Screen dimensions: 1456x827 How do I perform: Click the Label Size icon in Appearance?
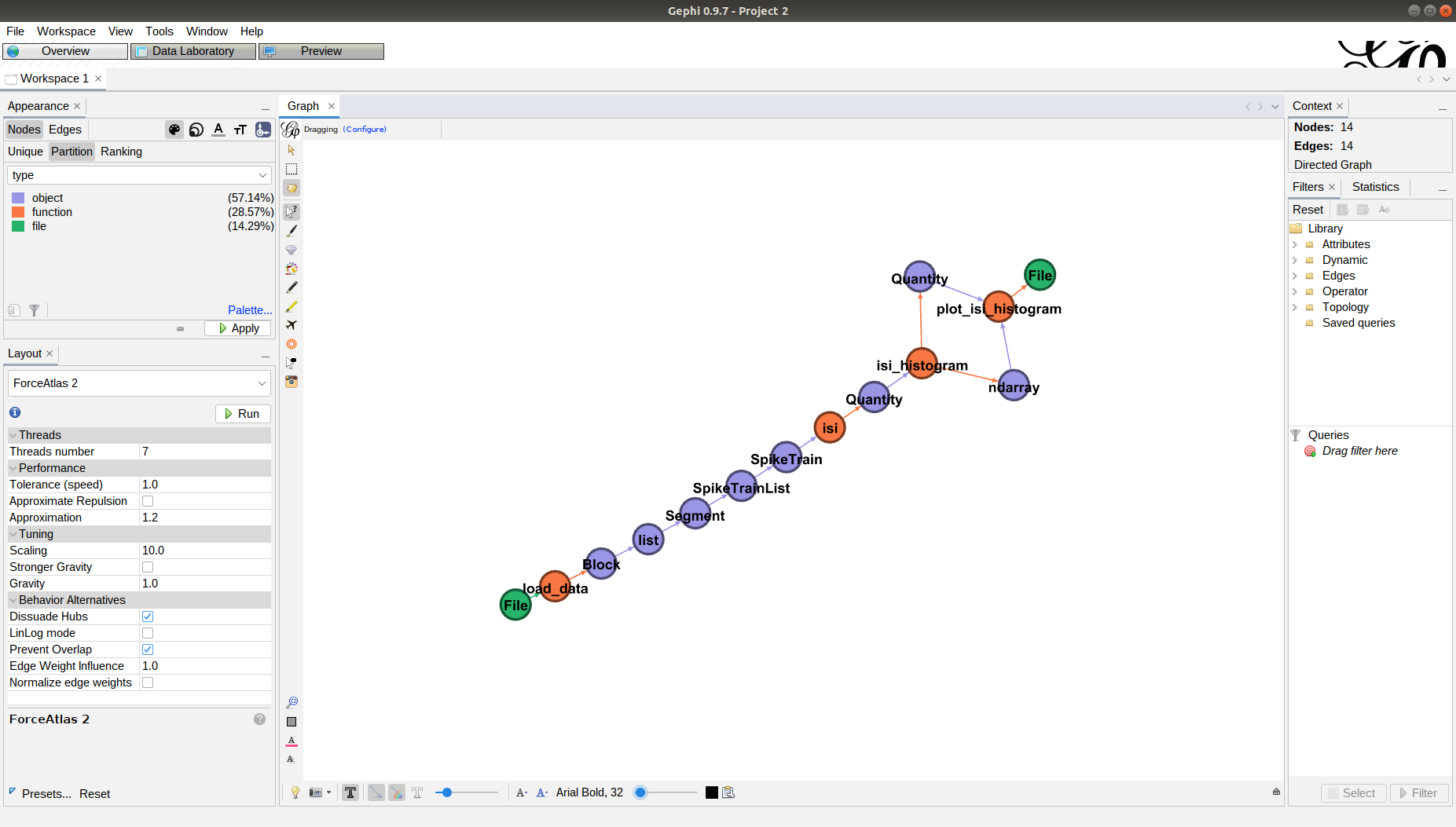point(240,130)
